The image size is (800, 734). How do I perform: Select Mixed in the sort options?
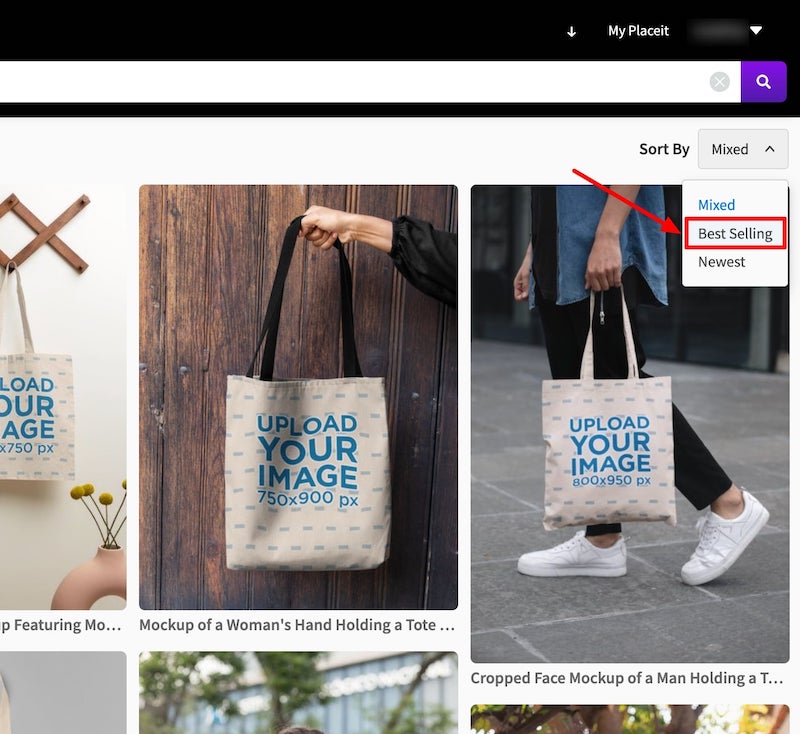tap(716, 205)
